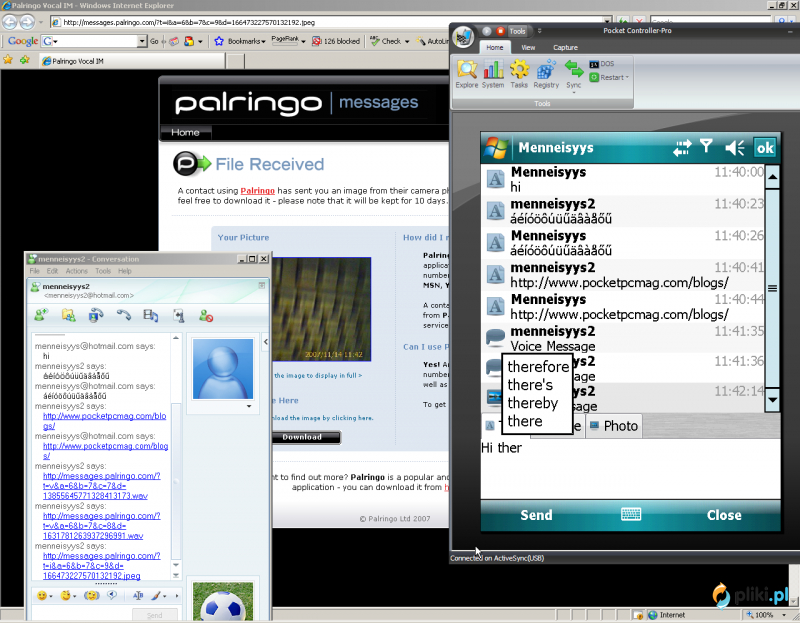Switch to Home ribbon tab
Image resolution: width=800 pixels, height=623 pixels.
click(494, 47)
